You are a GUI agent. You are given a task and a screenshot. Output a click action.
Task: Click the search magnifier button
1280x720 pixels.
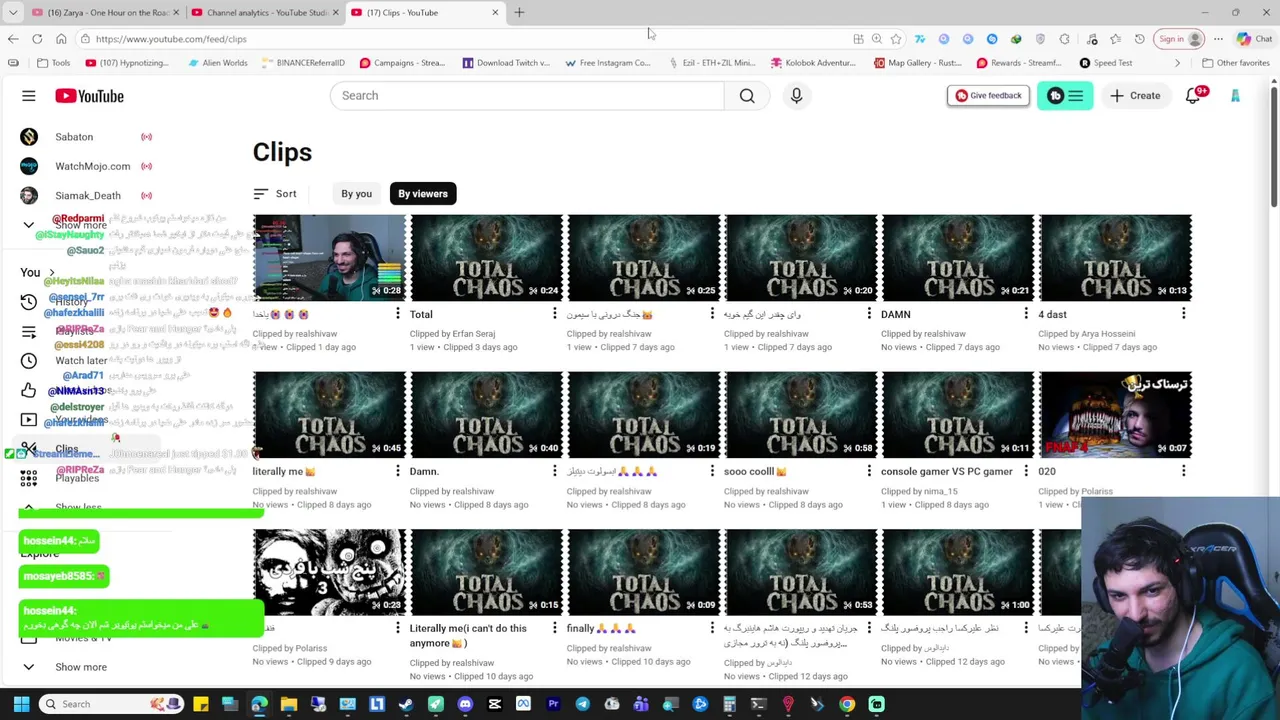tap(747, 95)
